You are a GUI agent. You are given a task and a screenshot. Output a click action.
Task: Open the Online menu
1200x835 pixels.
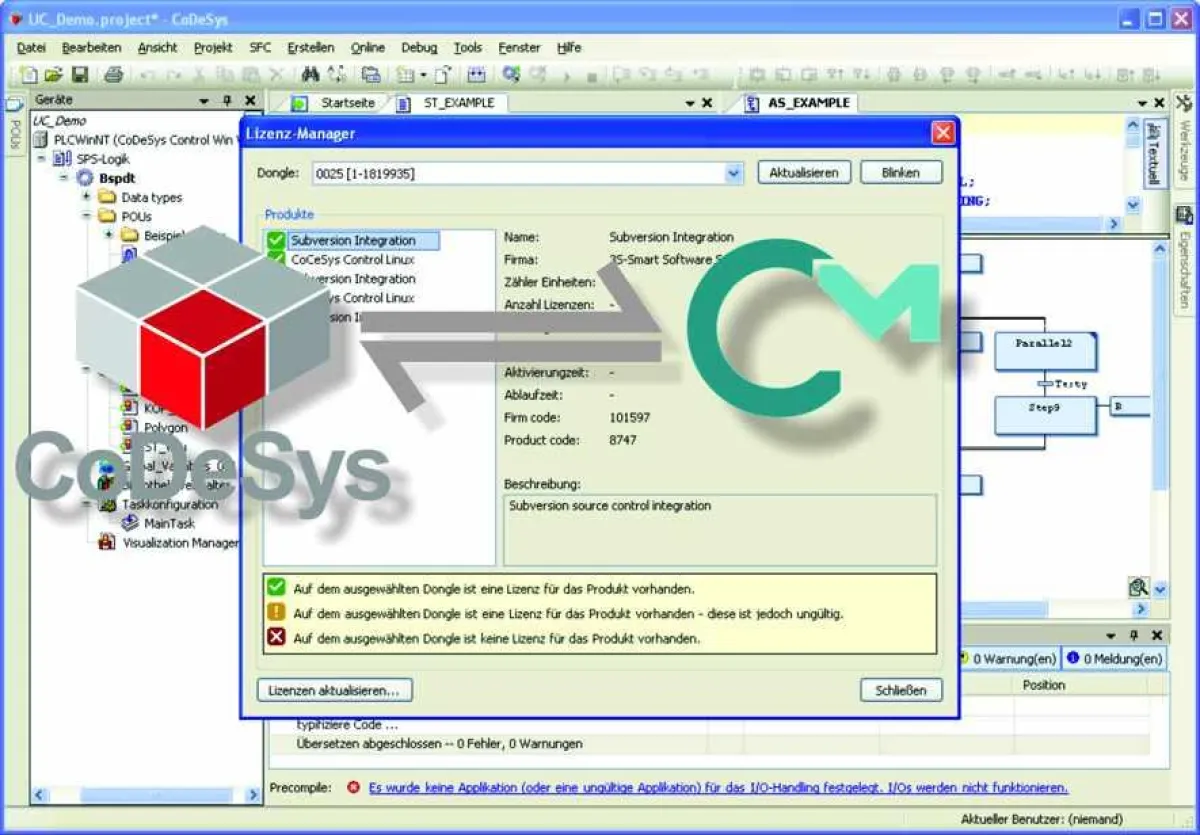[370, 47]
